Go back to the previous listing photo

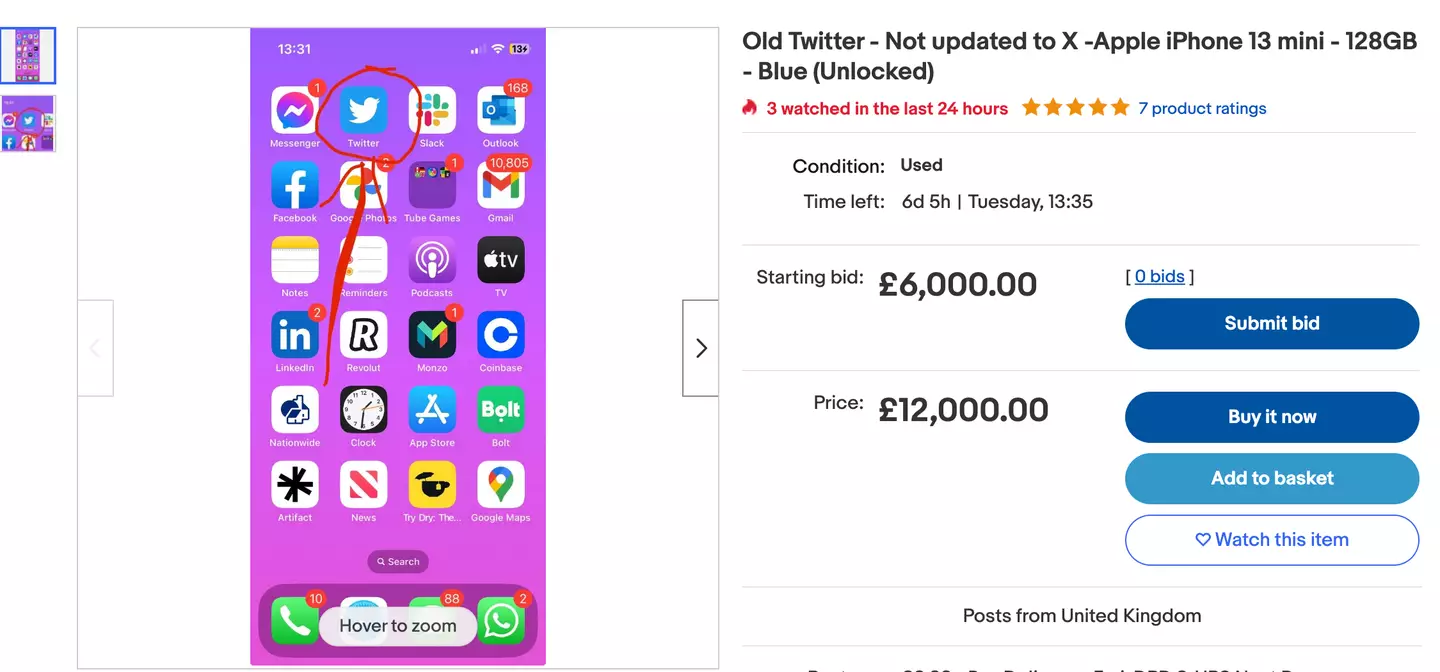[95, 347]
